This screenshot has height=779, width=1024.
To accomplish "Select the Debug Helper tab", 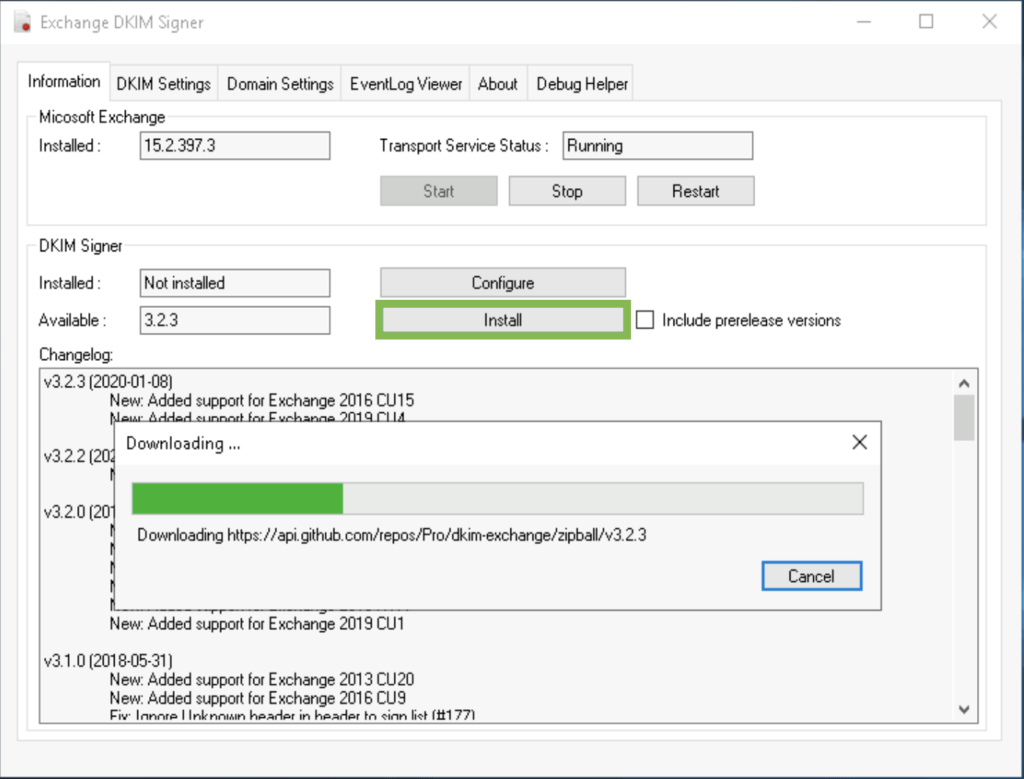I will point(580,83).
